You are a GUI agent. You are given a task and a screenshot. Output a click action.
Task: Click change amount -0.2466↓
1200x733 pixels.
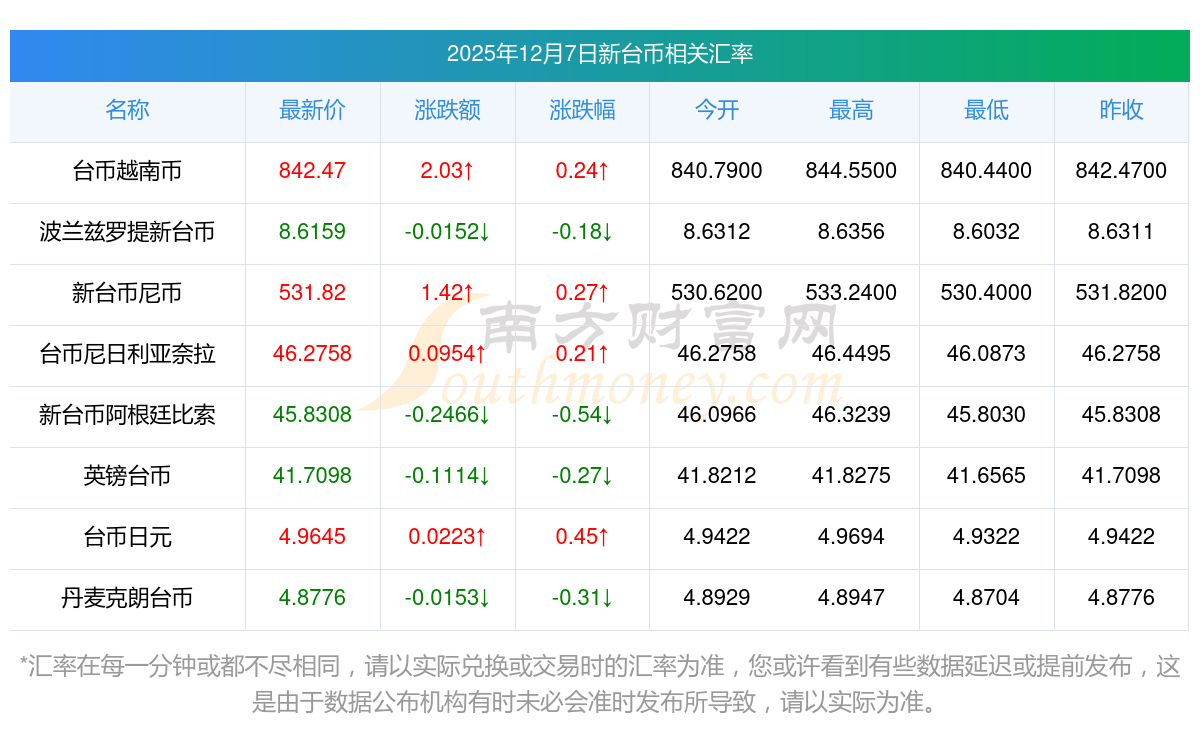tap(447, 415)
